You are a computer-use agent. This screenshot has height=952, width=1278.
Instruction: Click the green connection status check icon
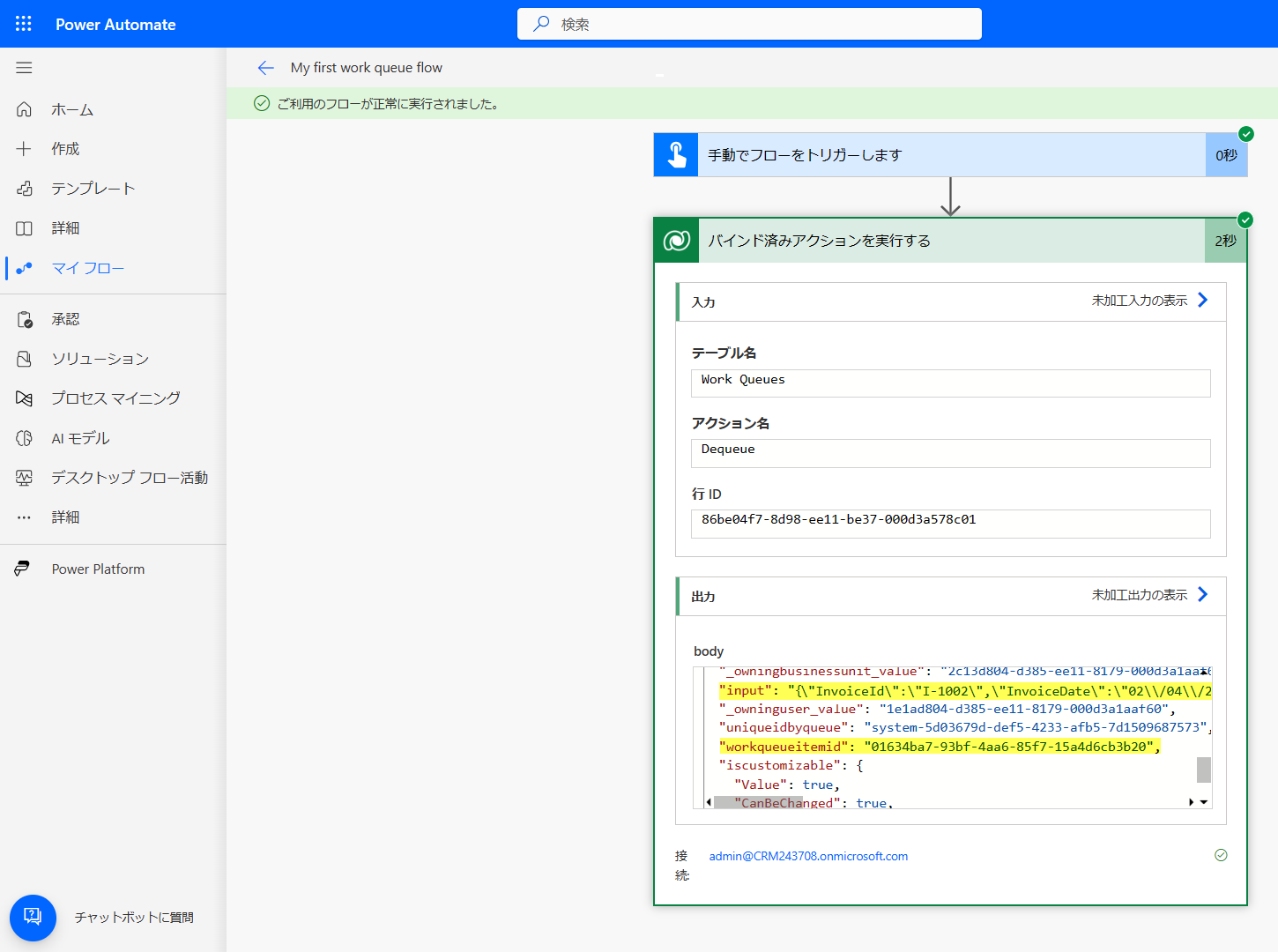coord(1221,855)
